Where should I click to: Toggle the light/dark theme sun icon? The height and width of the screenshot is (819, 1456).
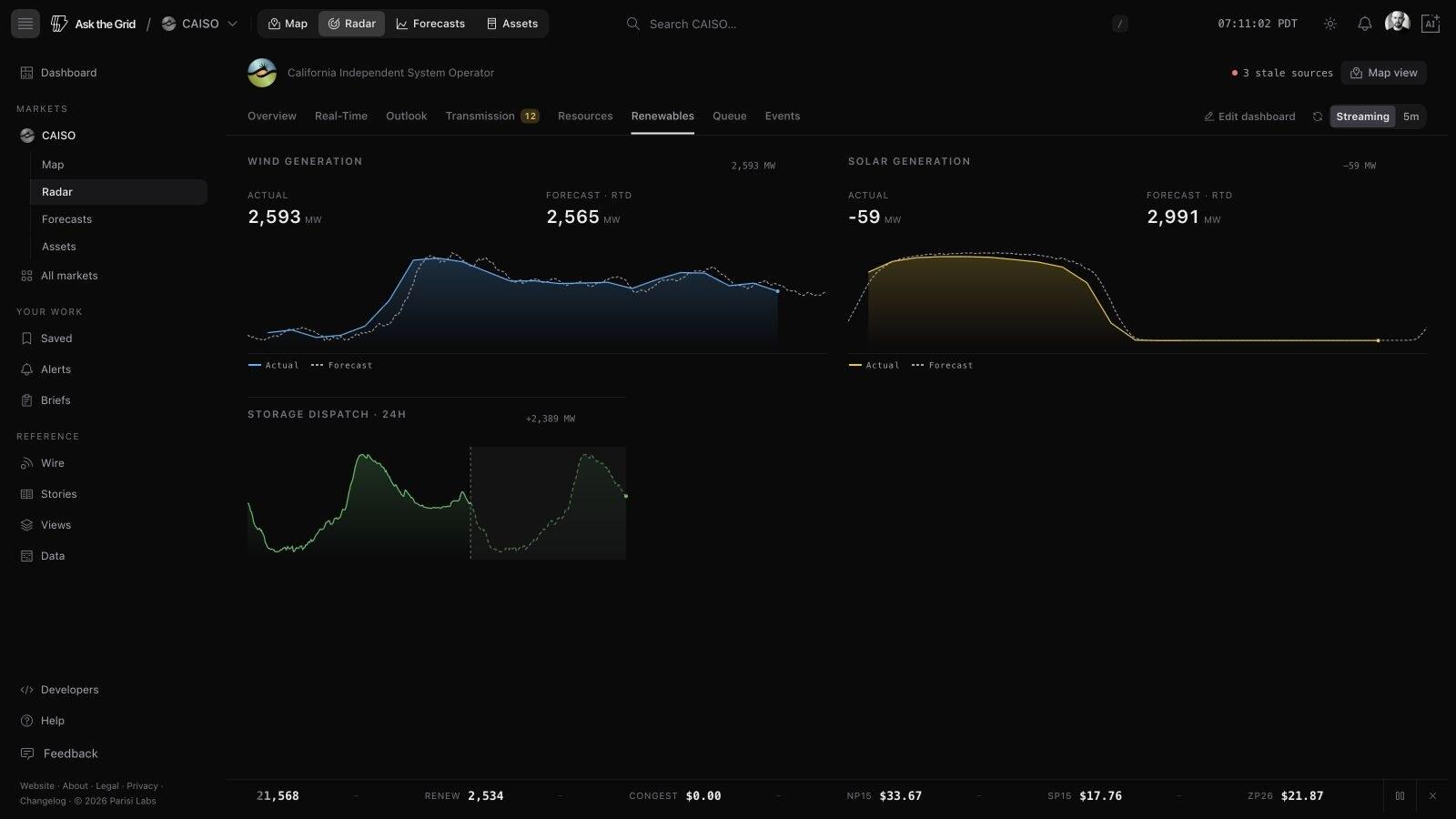tap(1330, 24)
